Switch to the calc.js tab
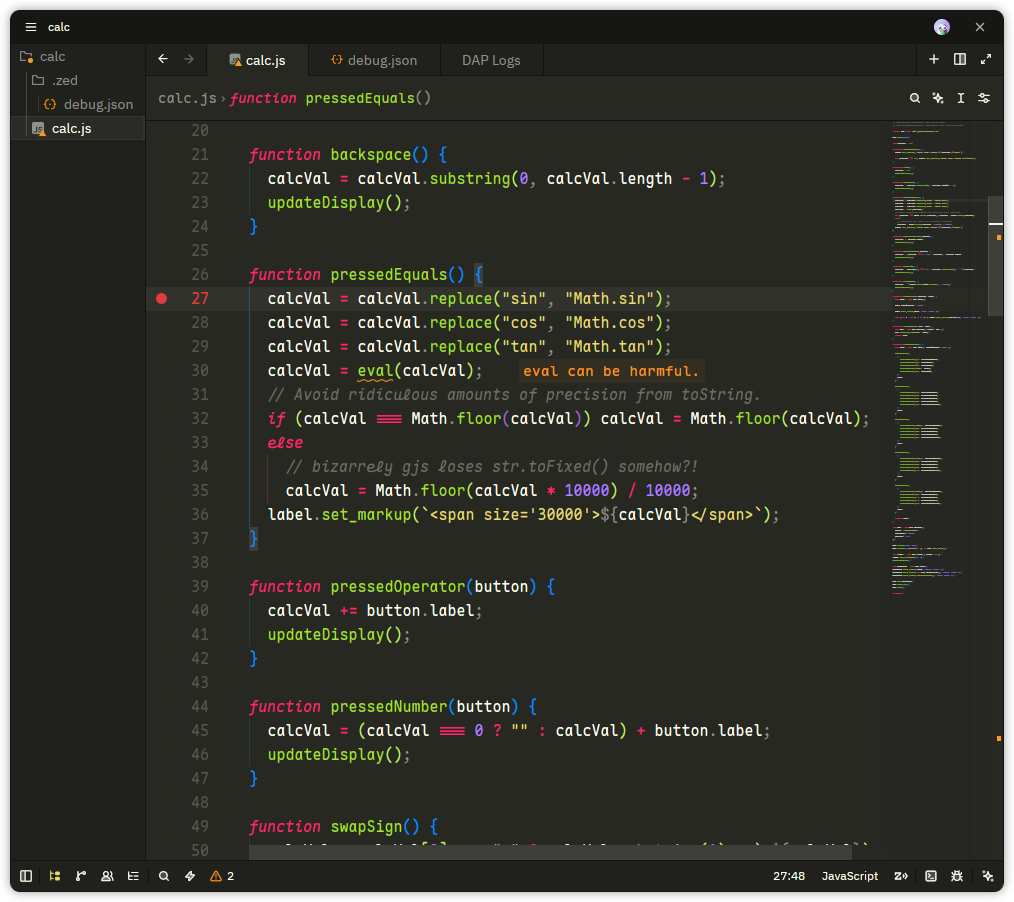1014x902 pixels. 257,60
